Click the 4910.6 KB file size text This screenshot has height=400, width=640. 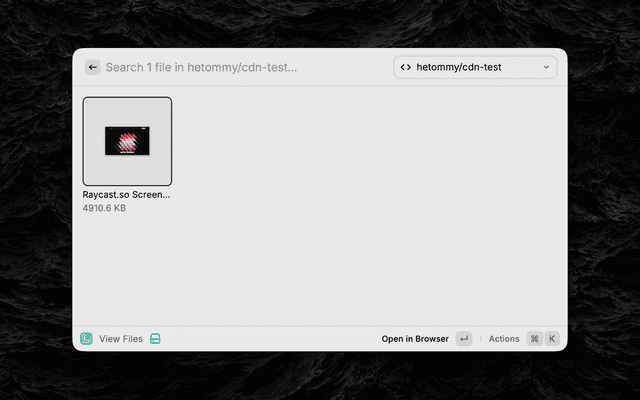(104, 208)
